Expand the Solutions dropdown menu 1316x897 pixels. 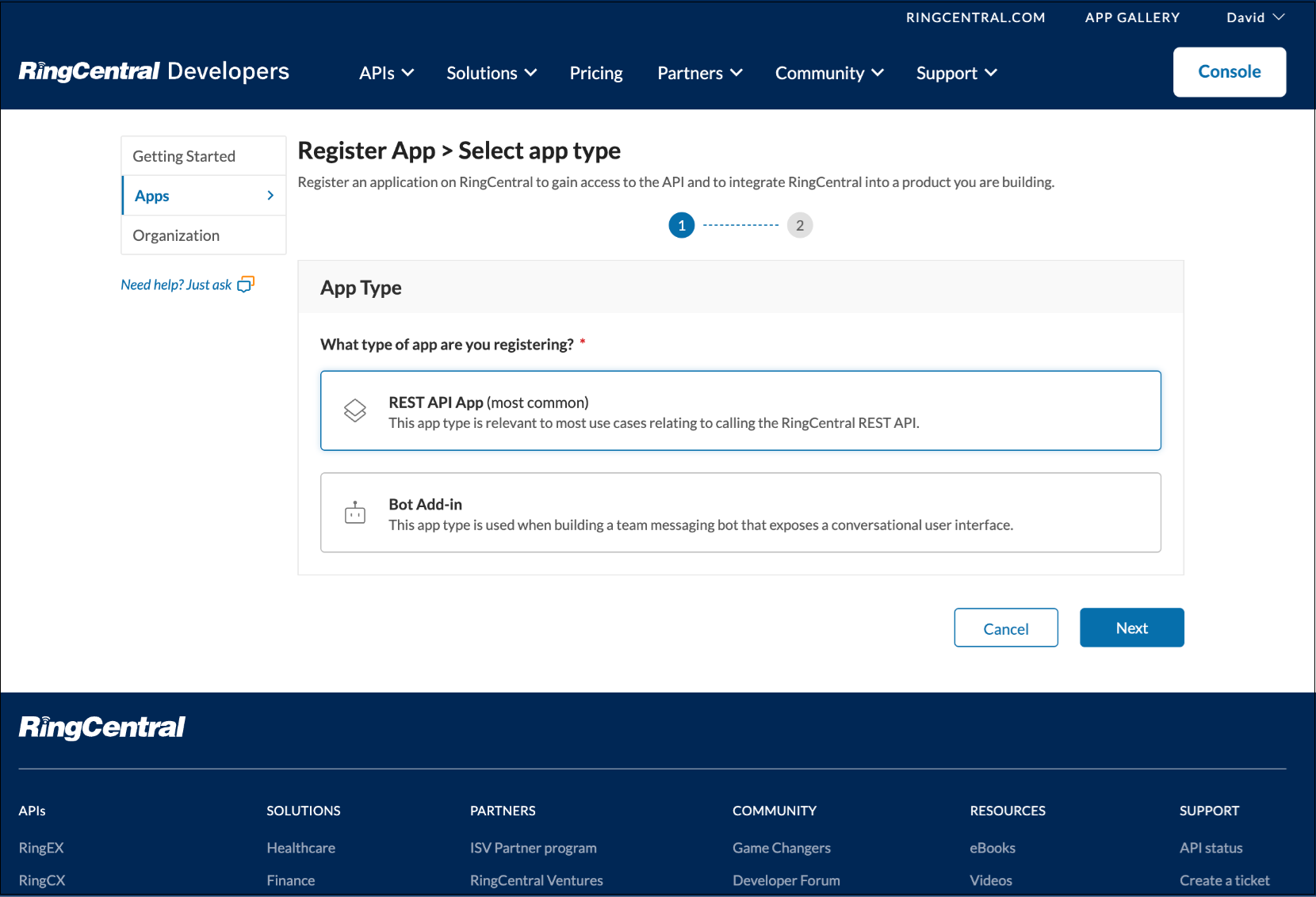492,73
